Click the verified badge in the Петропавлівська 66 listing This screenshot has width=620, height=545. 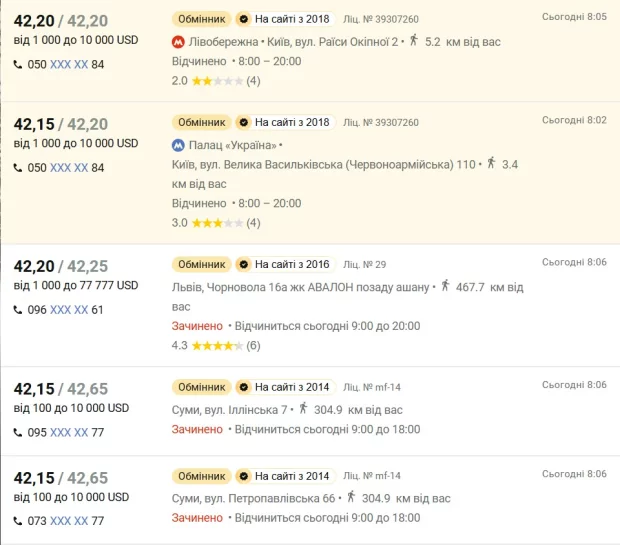242,476
